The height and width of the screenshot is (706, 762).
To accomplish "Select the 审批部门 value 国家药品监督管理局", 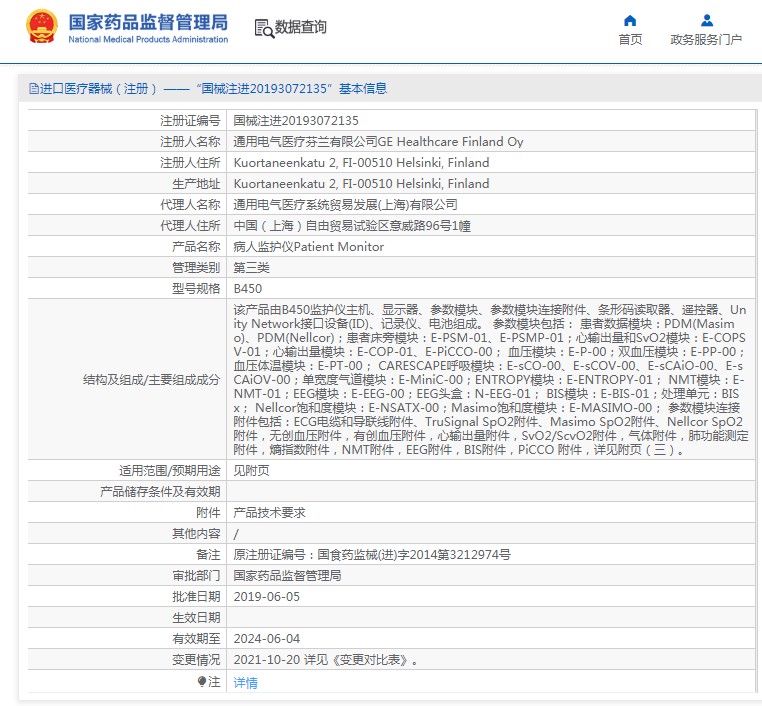I will [287, 576].
